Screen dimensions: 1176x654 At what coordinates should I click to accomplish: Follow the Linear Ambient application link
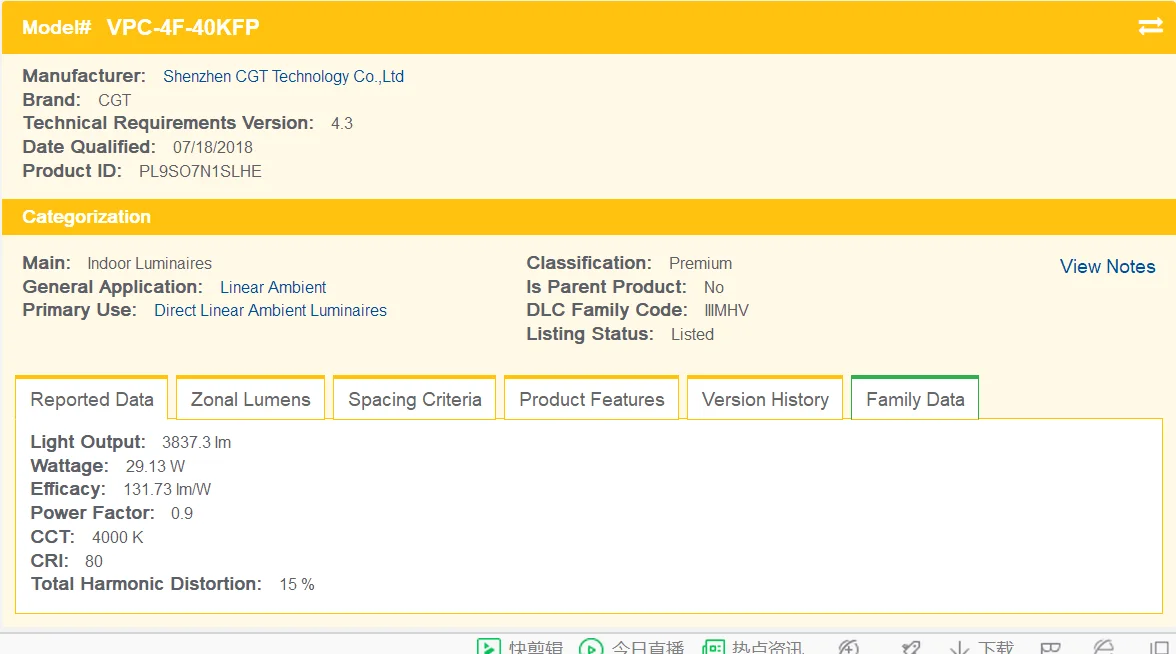[x=273, y=287]
